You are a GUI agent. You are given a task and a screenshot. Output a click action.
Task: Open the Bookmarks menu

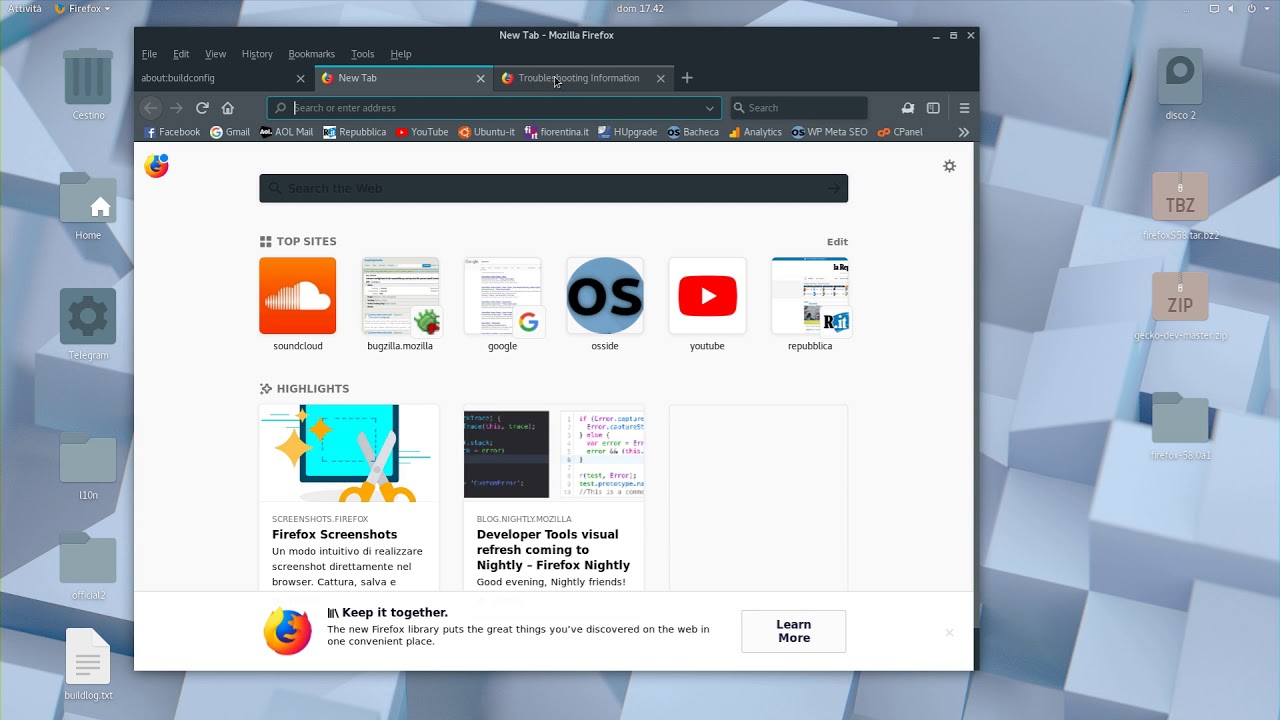[x=312, y=54]
